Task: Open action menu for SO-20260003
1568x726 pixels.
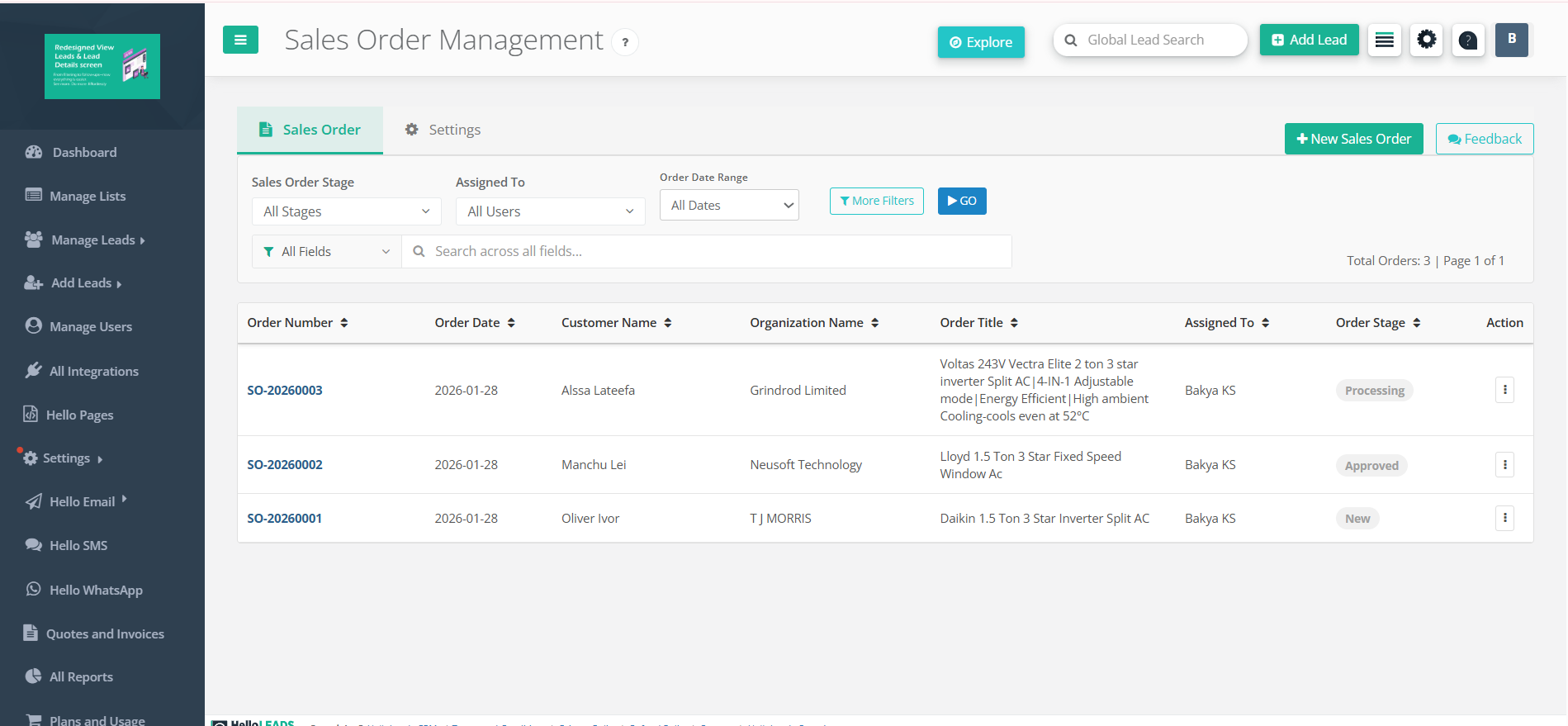Action: click(1504, 390)
